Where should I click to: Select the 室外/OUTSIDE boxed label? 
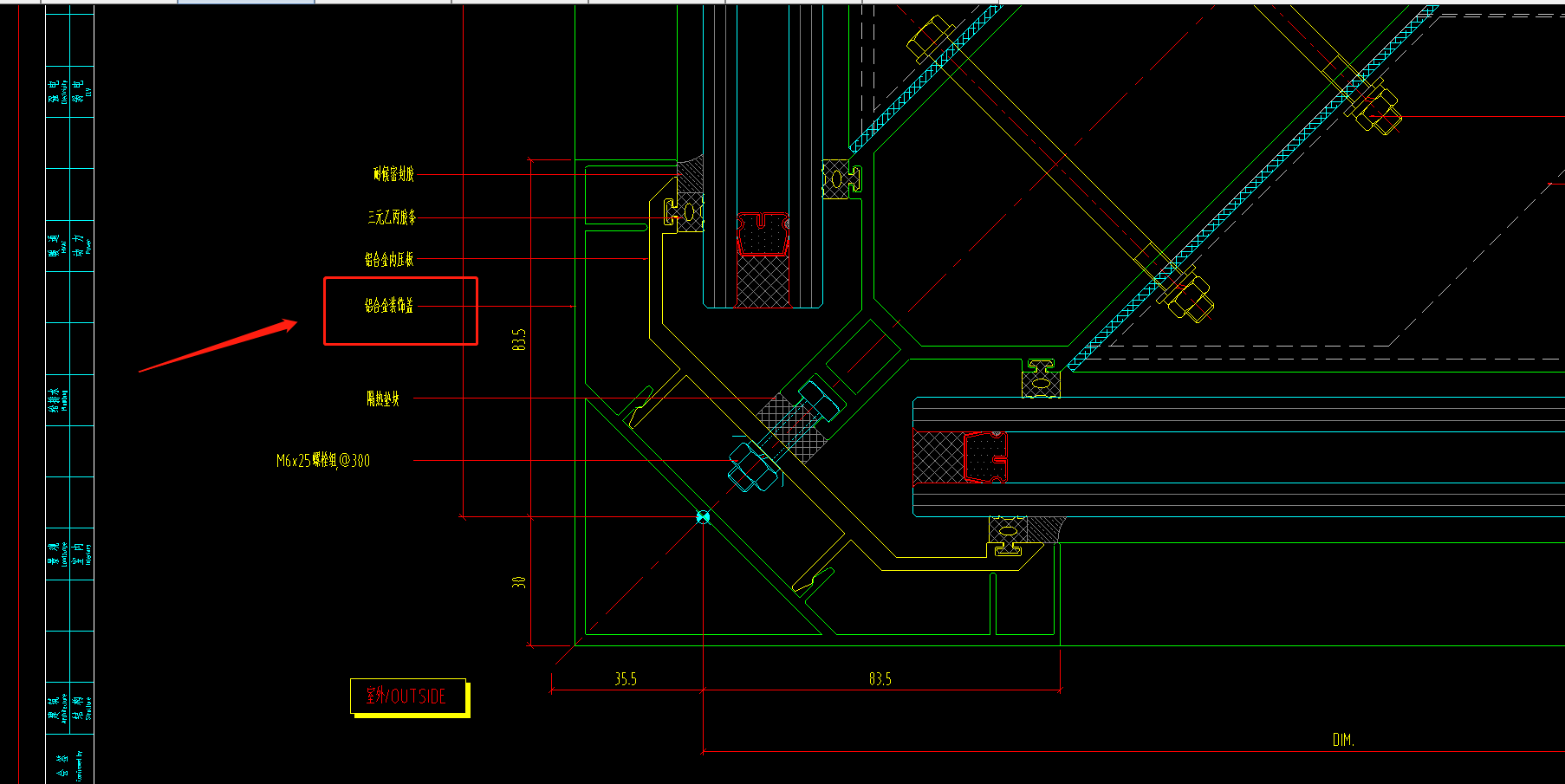[407, 696]
